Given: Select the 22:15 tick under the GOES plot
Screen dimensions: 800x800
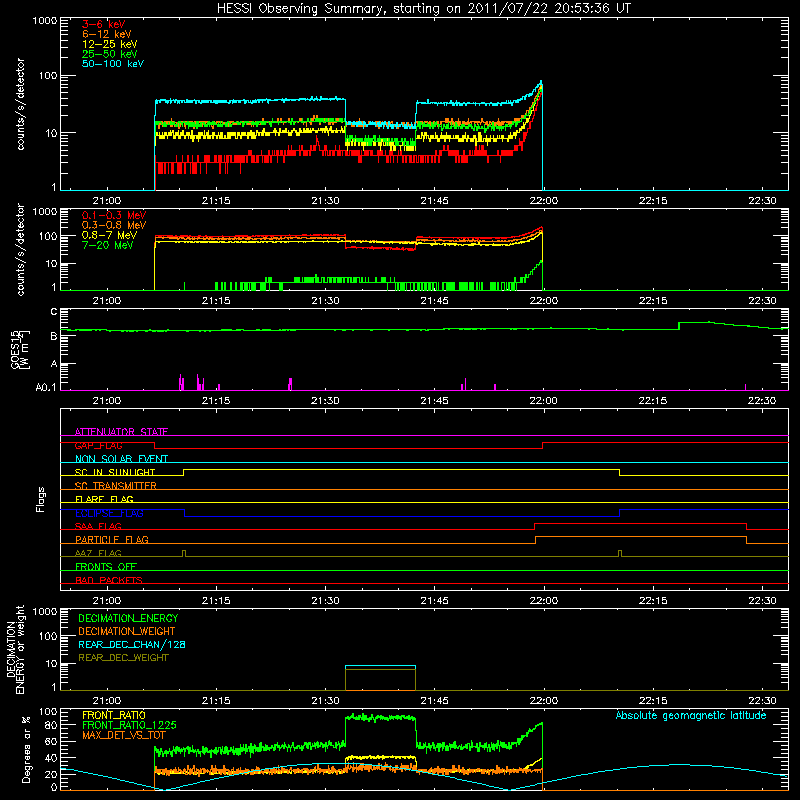Looking at the screenshot, I should (653, 401).
